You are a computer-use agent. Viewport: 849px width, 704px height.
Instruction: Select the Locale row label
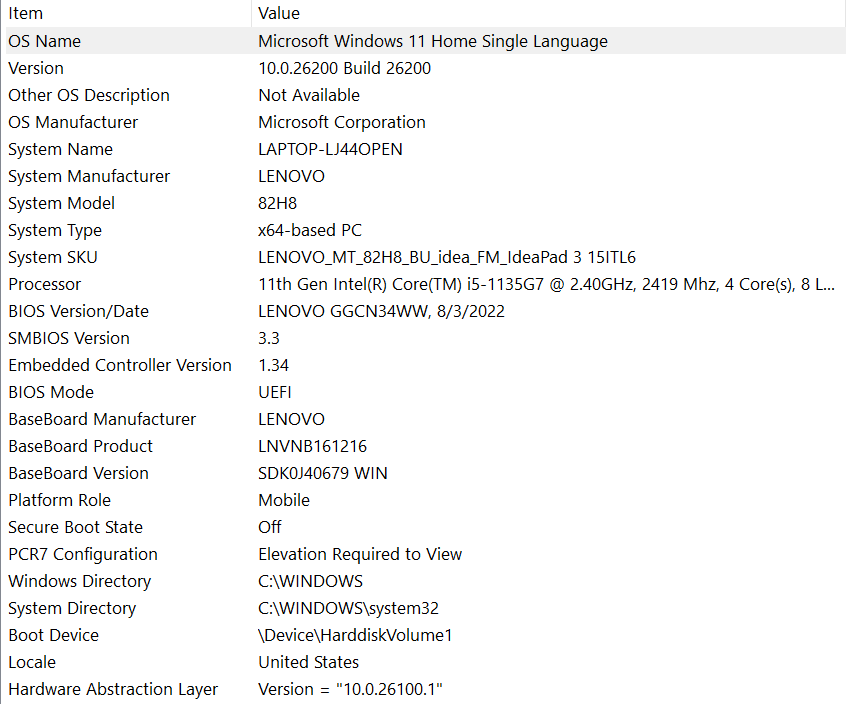(32, 663)
